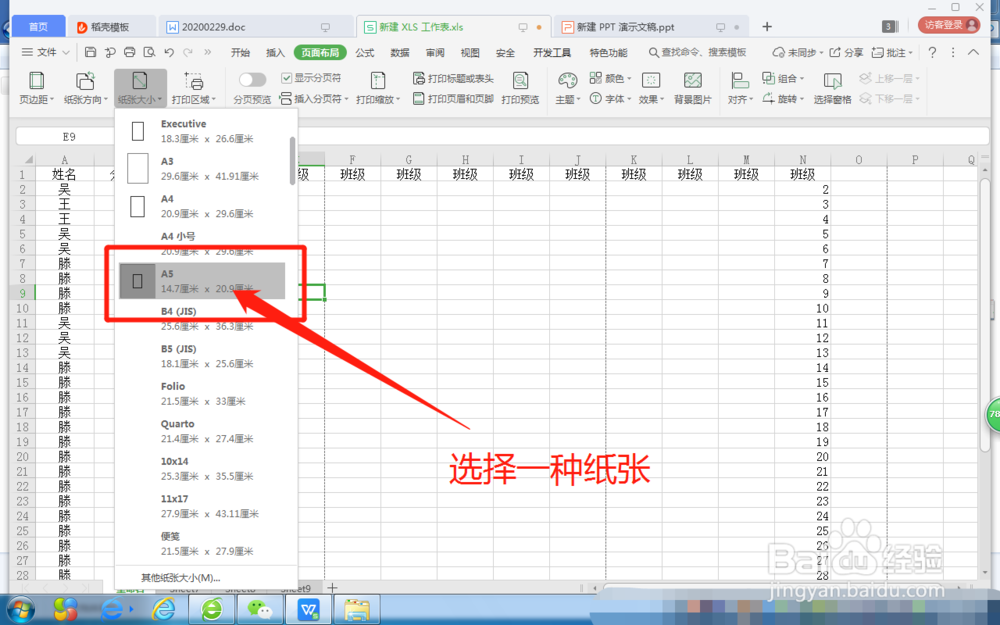Viewport: 1000px width, 625px height.
Task: Switch to the 开发工具 ribbon tab
Action: 552,52
